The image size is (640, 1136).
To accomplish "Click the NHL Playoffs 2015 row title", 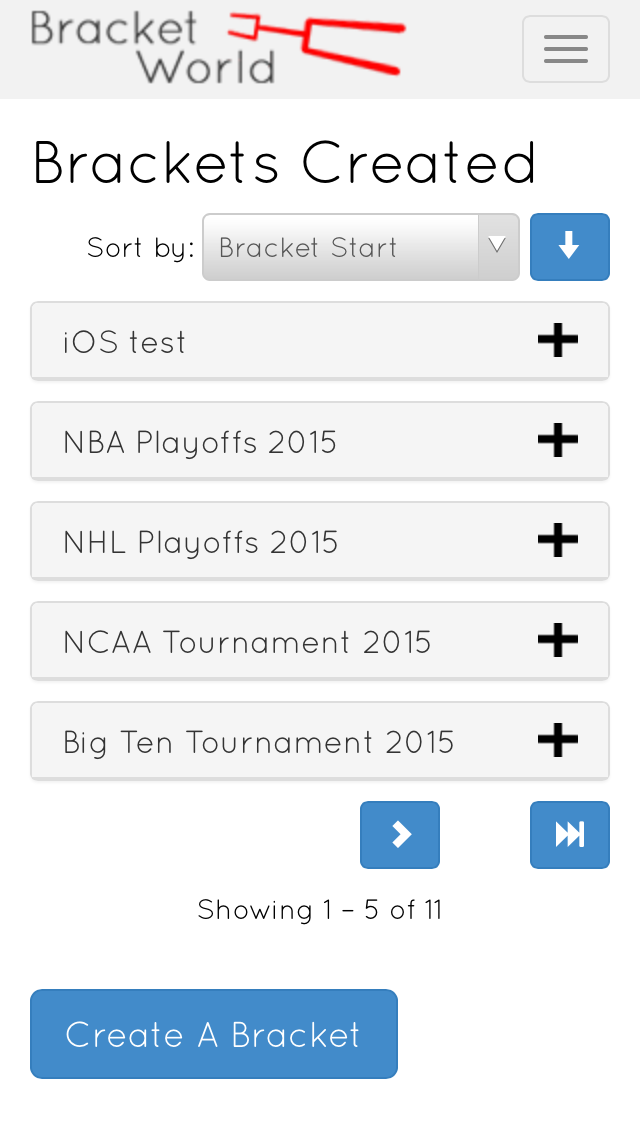I will [x=201, y=542].
